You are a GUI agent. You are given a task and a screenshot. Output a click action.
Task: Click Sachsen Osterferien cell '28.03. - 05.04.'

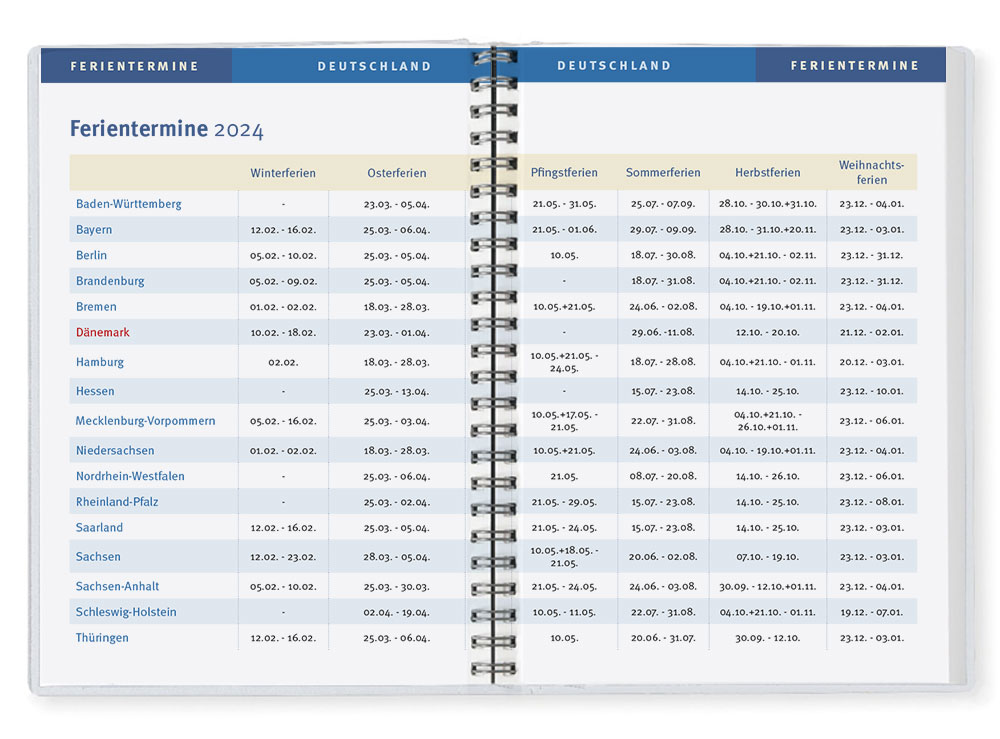coord(397,557)
